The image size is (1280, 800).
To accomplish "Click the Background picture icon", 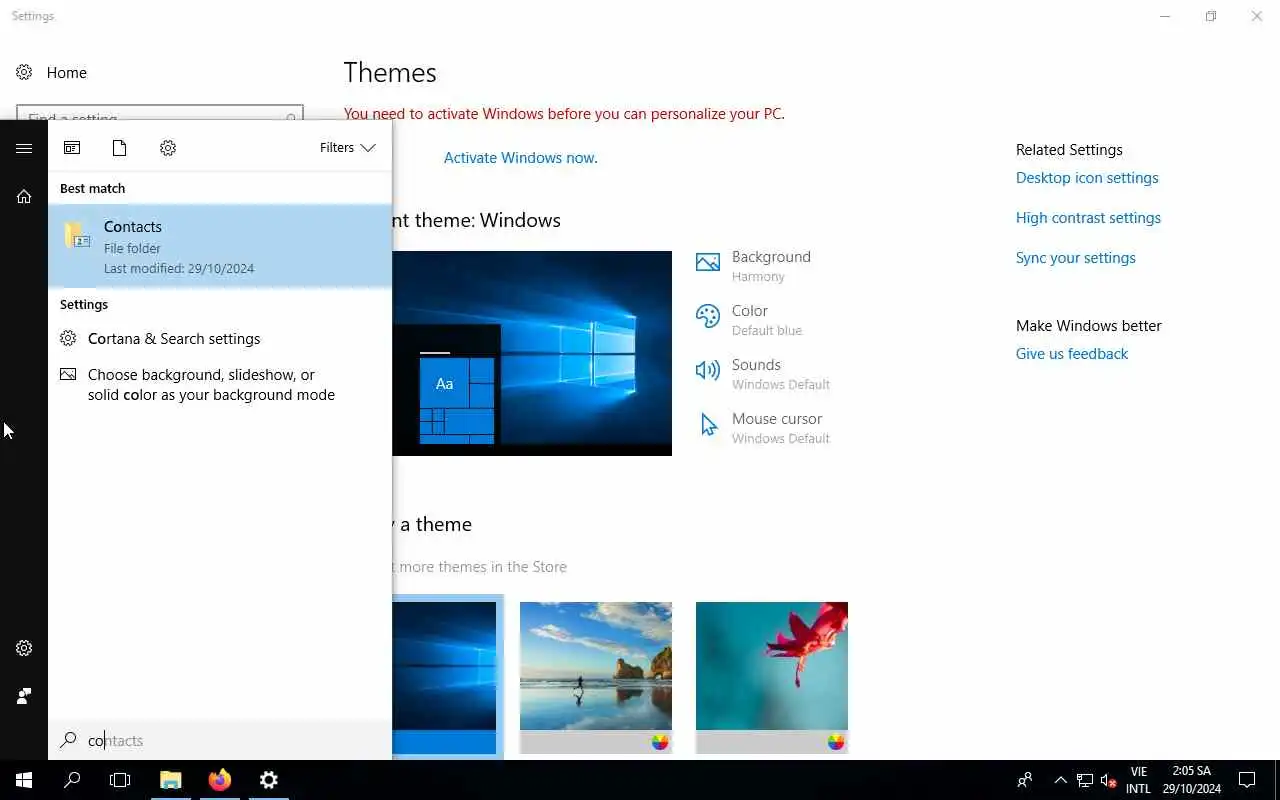I will click(708, 262).
